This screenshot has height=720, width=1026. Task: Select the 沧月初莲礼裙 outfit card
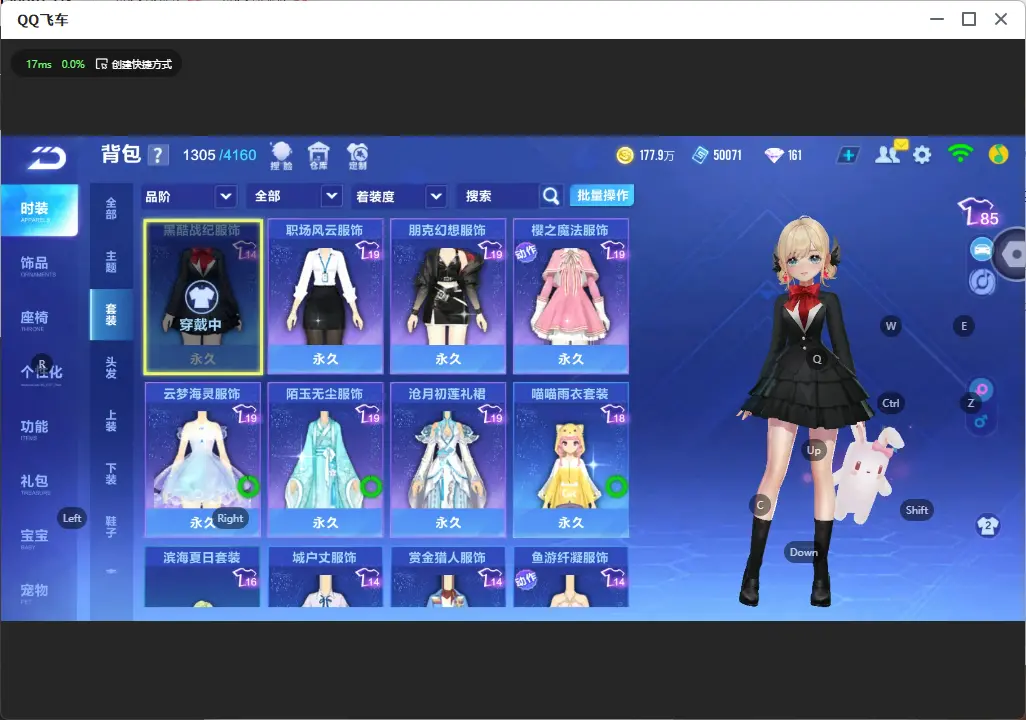[448, 459]
